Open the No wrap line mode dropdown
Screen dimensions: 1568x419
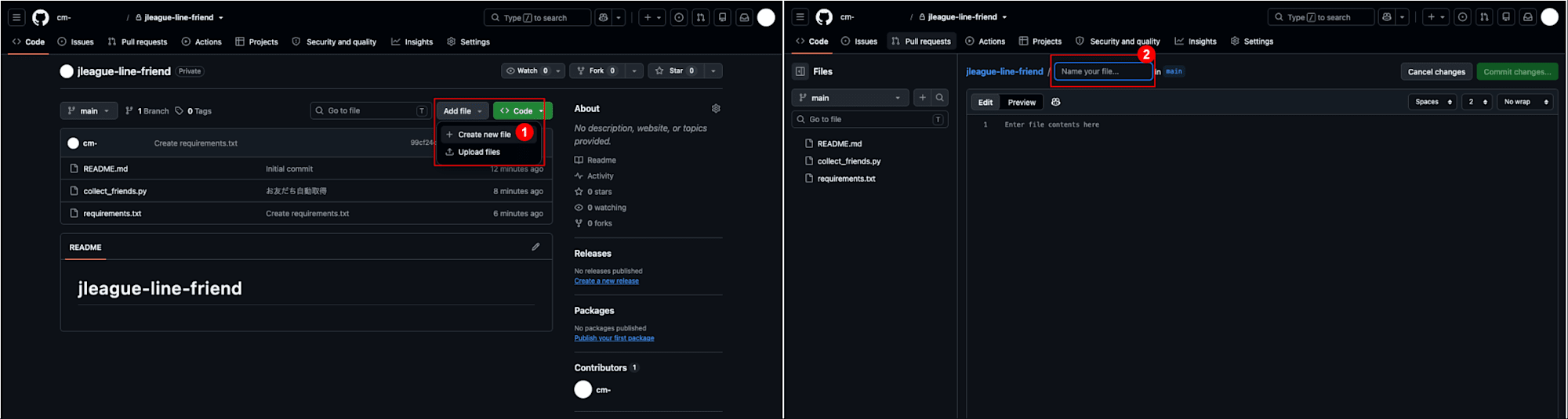pyautogui.click(x=1525, y=102)
